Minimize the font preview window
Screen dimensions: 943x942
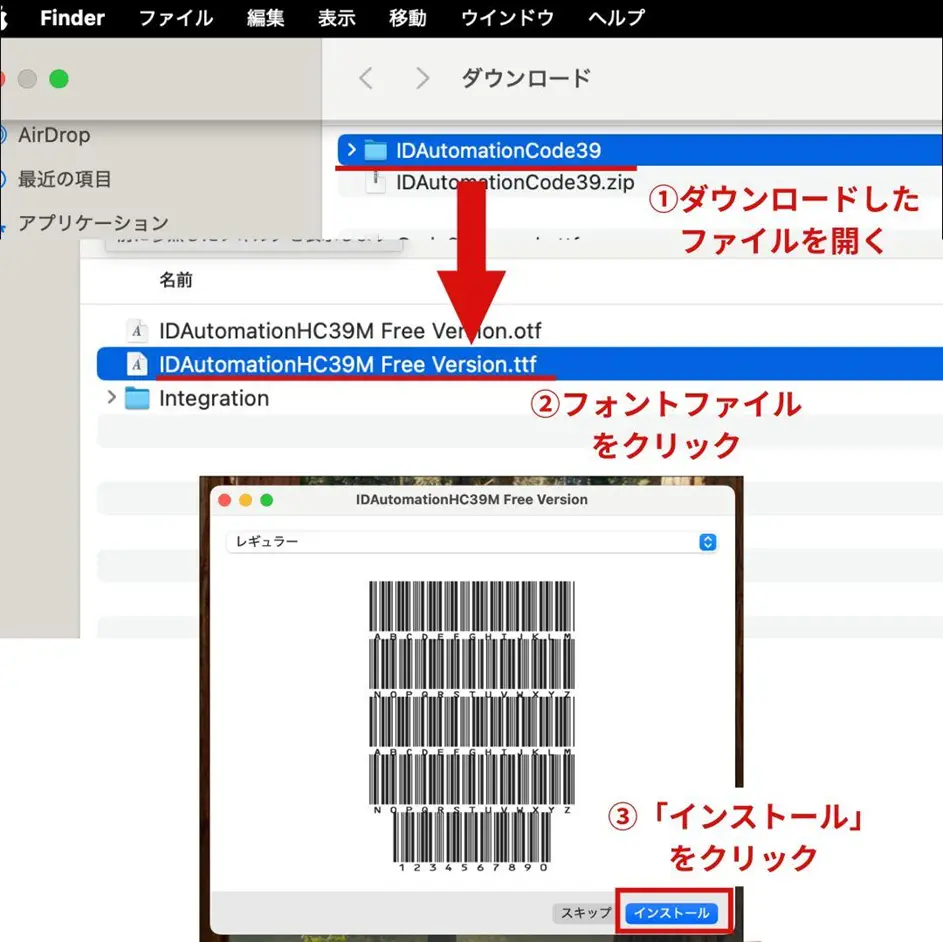(x=245, y=500)
